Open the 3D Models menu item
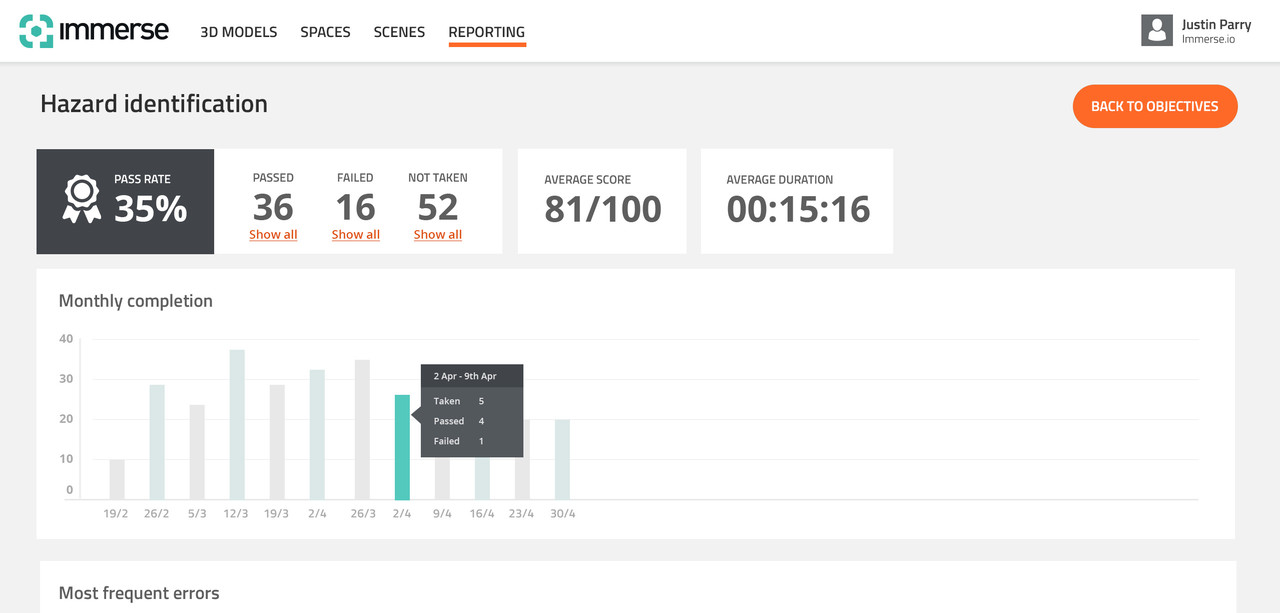 [238, 32]
